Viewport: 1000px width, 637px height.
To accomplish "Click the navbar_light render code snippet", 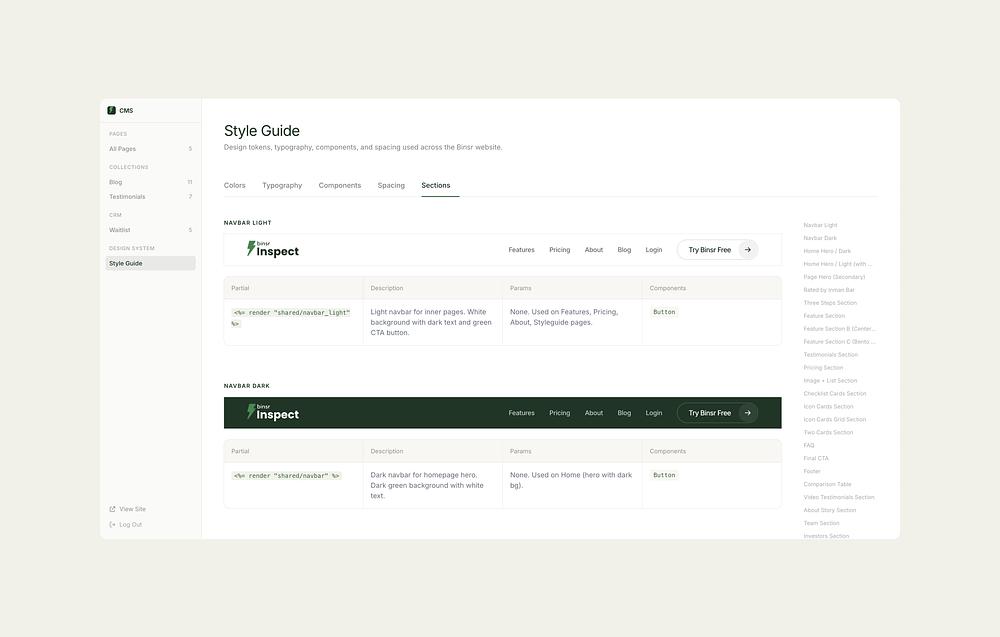I will (291, 318).
